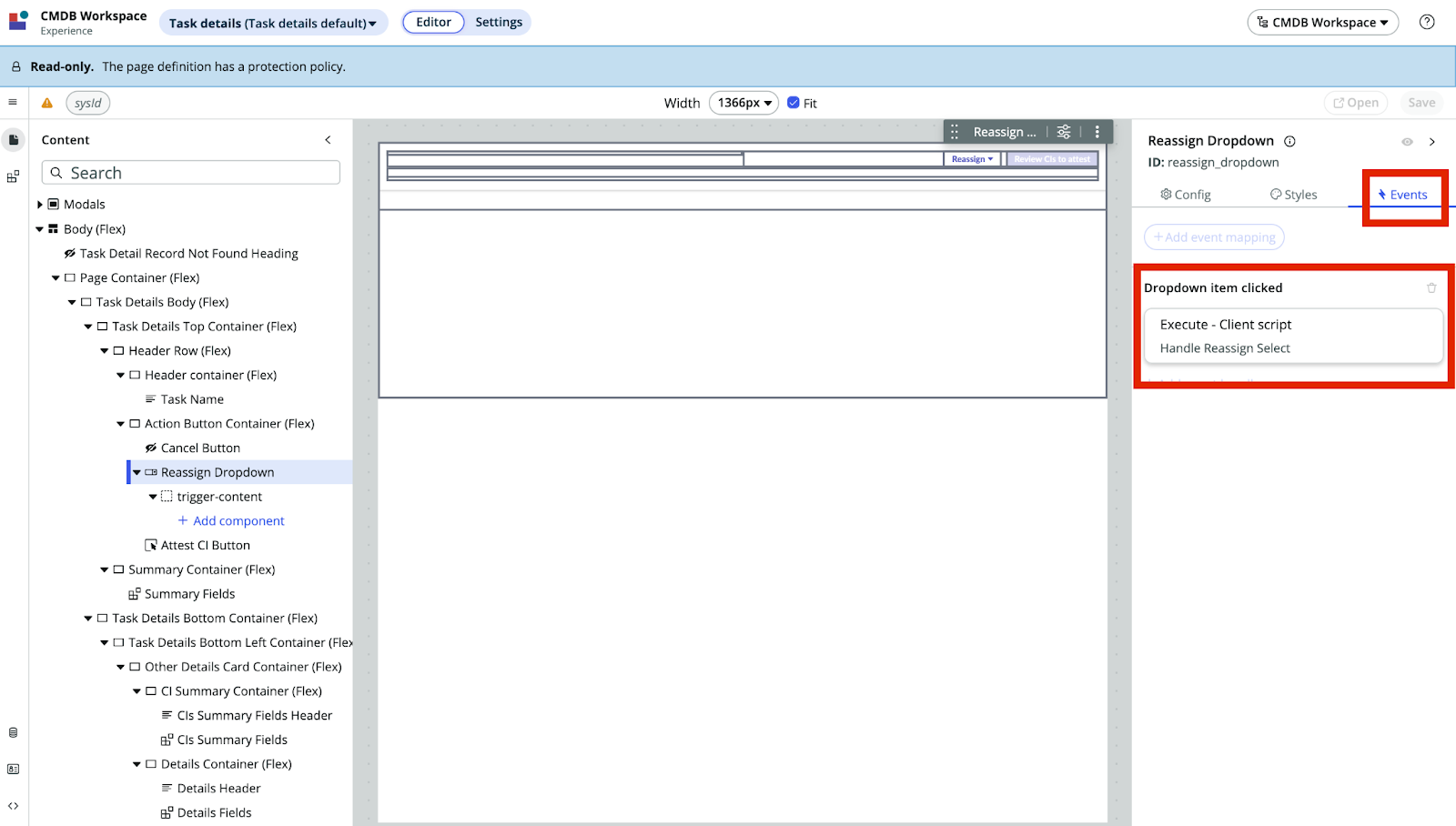1456x826 pixels.
Task: Click the help question mark icon
Action: (x=1426, y=21)
